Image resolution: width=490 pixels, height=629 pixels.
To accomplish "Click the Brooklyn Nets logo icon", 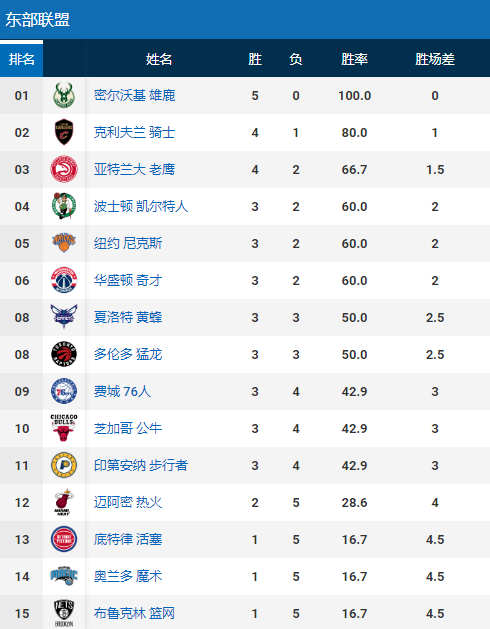I will [64, 613].
